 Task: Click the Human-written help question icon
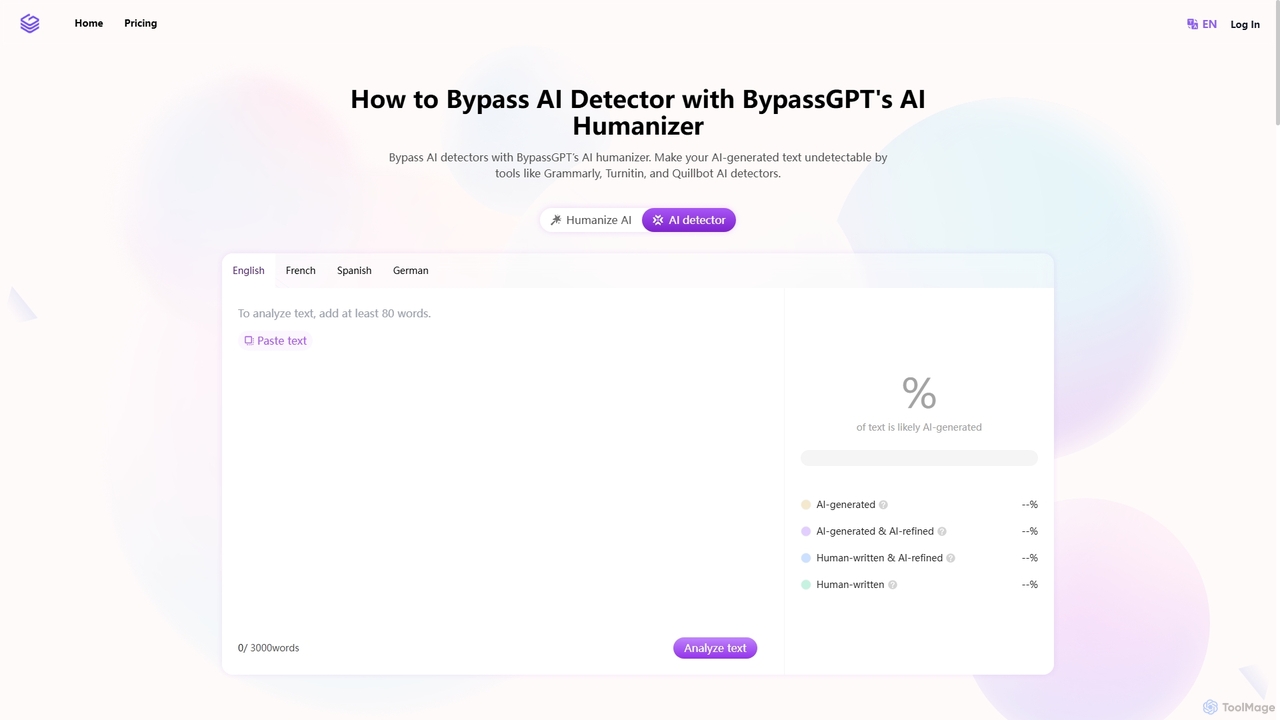[893, 585]
